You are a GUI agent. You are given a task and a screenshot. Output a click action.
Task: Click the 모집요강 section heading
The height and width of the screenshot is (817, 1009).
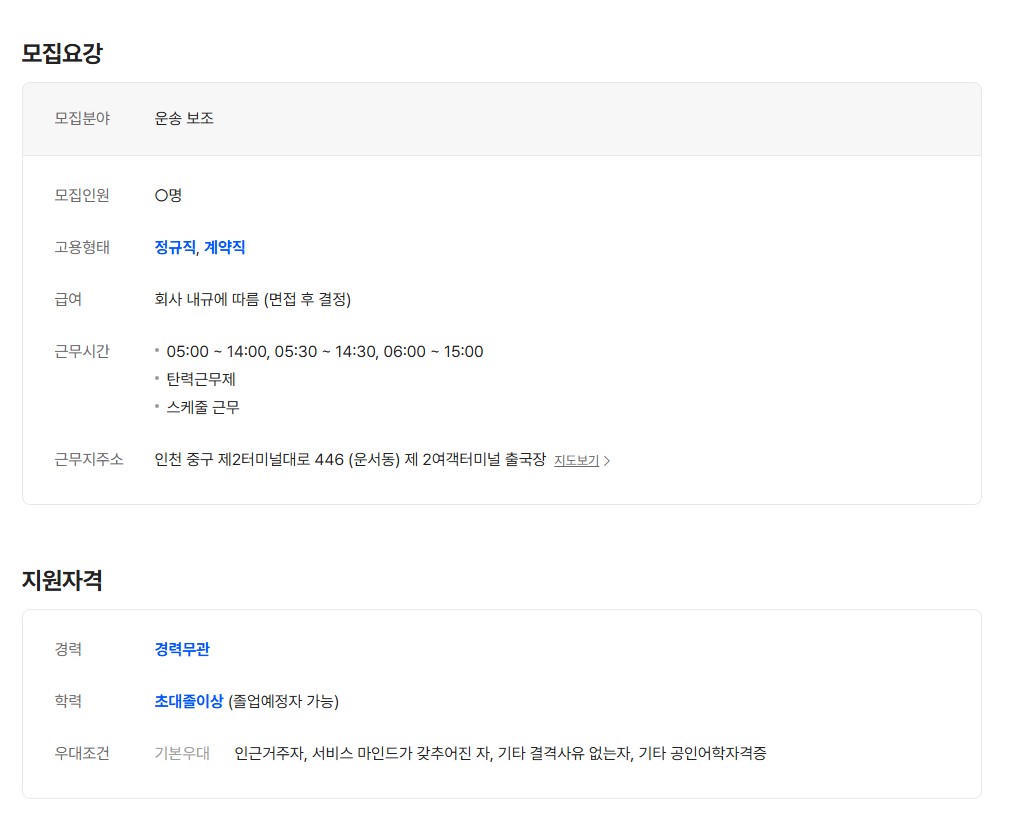[62, 54]
